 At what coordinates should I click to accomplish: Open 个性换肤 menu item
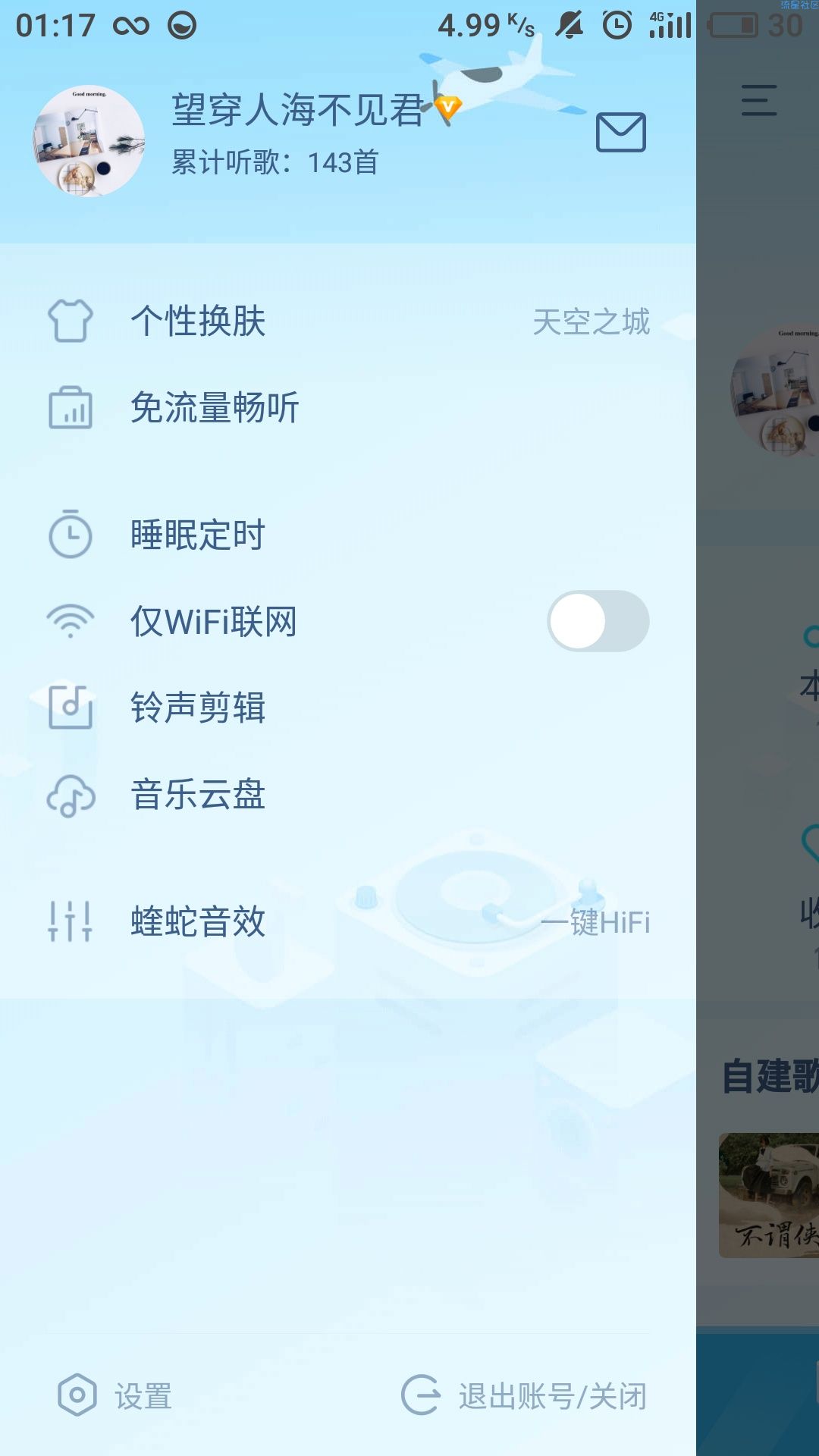click(x=348, y=321)
